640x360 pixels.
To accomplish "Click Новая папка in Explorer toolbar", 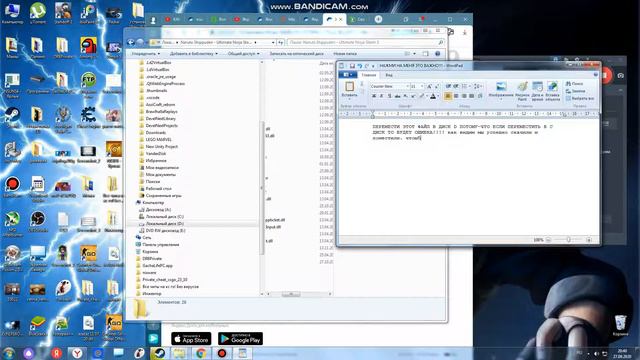I will [345, 53].
